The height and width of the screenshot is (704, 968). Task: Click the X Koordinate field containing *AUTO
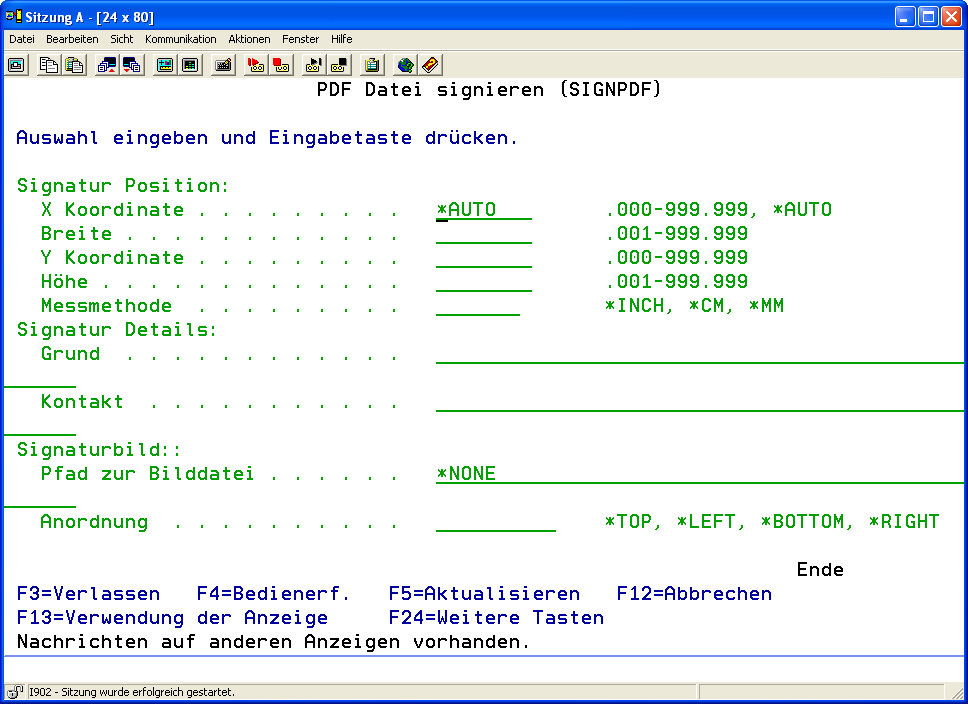[x=484, y=210]
